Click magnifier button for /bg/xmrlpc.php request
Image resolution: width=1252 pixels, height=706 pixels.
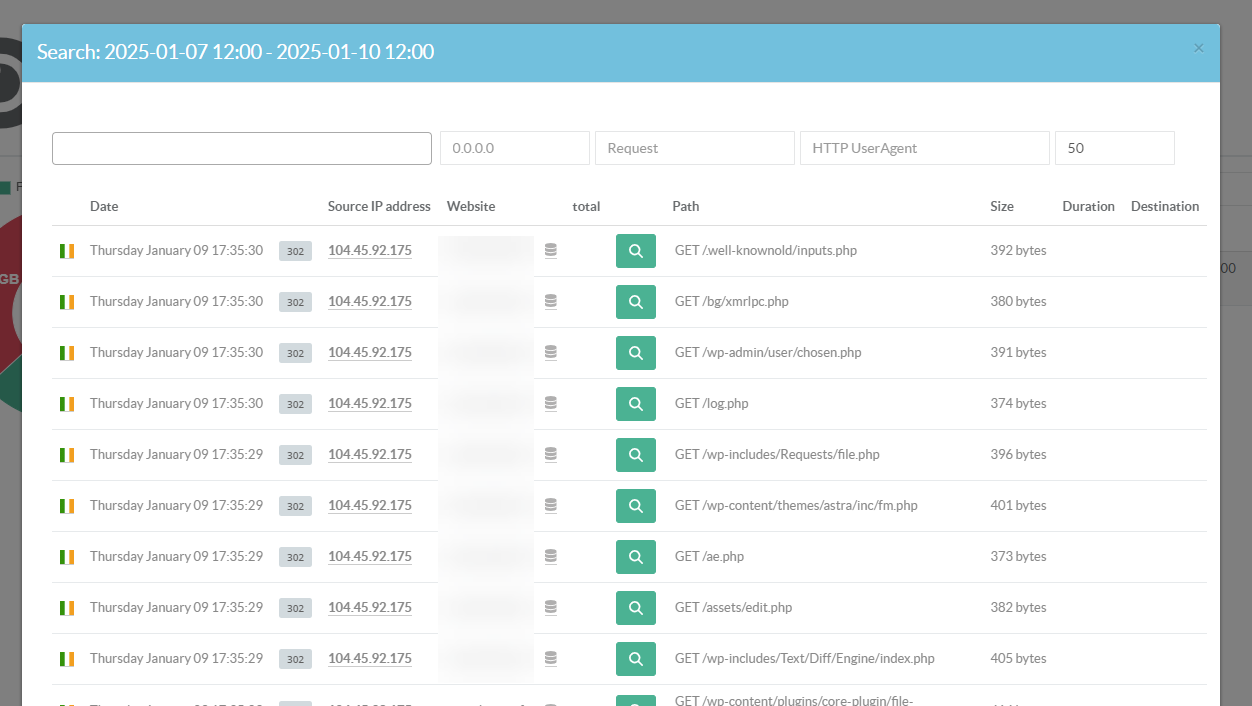635,302
